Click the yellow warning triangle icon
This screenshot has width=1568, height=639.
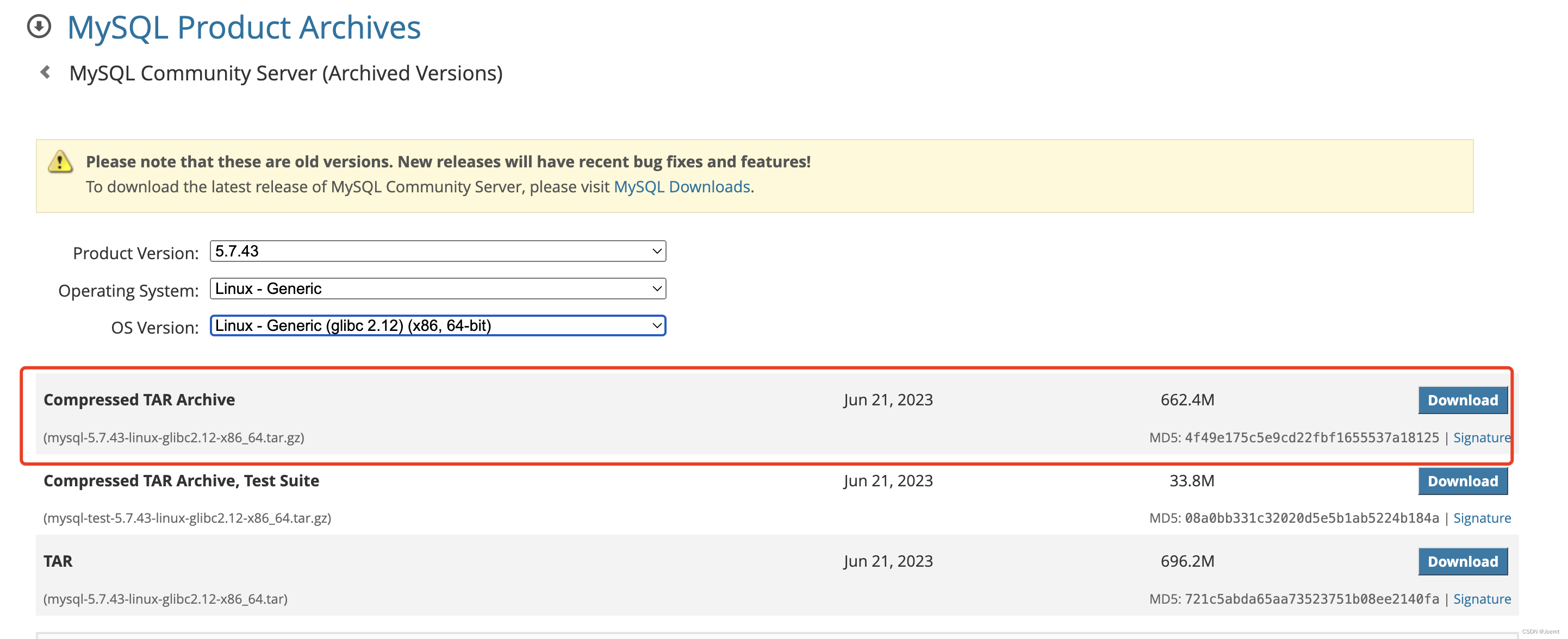point(60,161)
